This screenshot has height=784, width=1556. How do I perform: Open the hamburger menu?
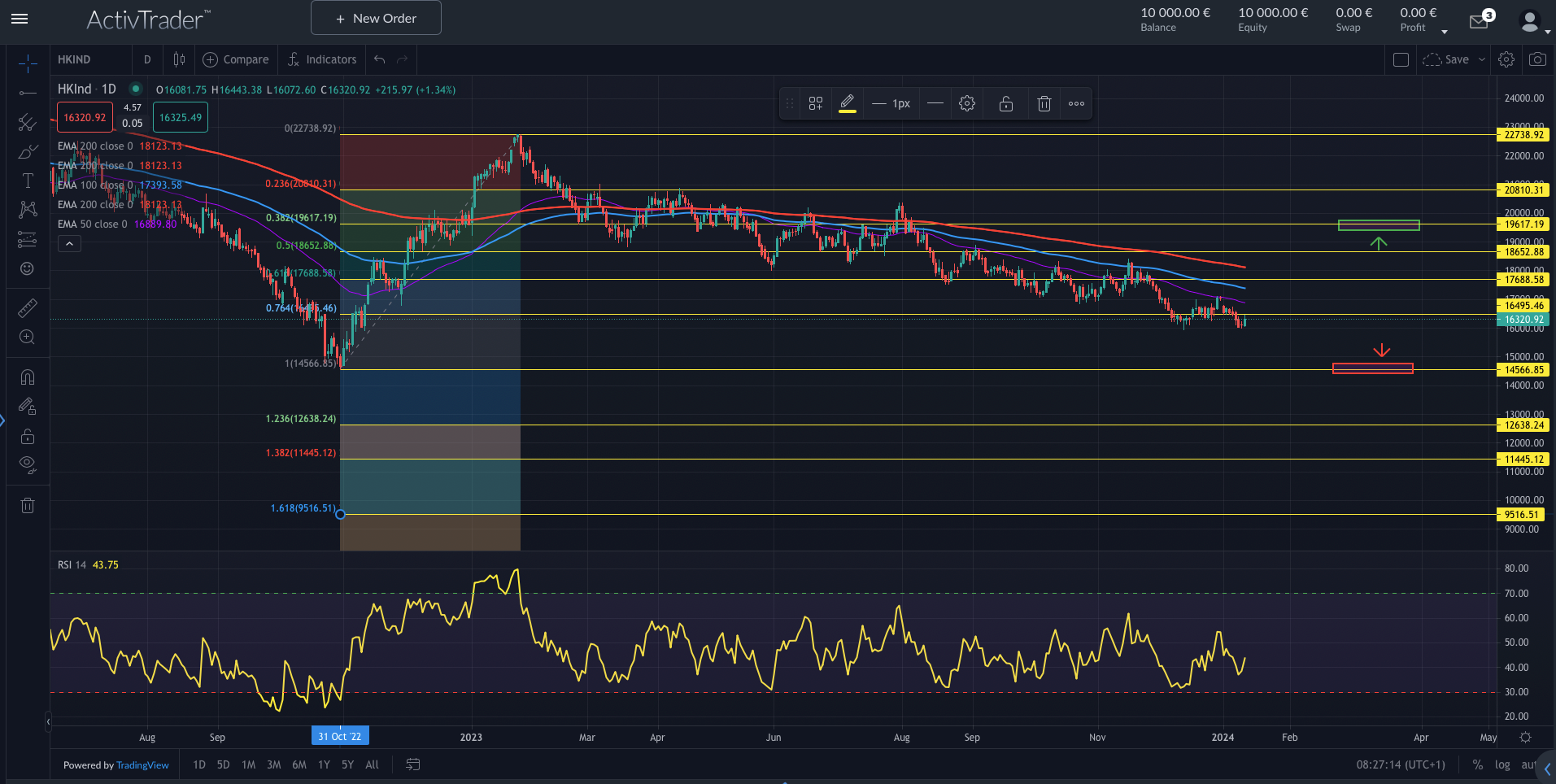pos(20,20)
